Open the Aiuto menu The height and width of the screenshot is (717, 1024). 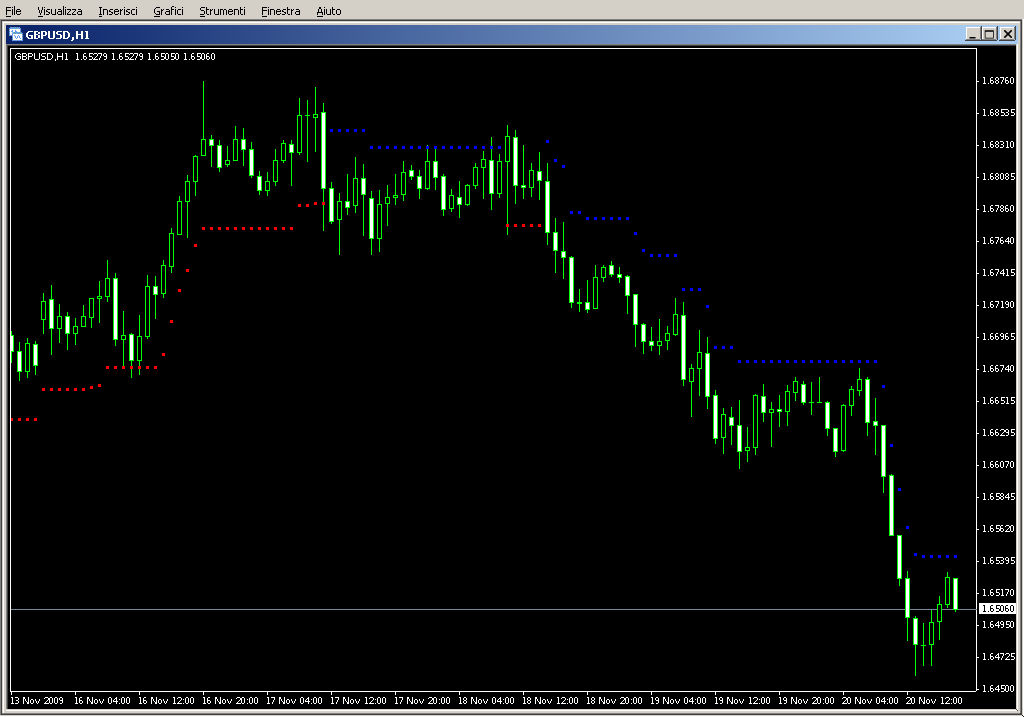point(328,11)
